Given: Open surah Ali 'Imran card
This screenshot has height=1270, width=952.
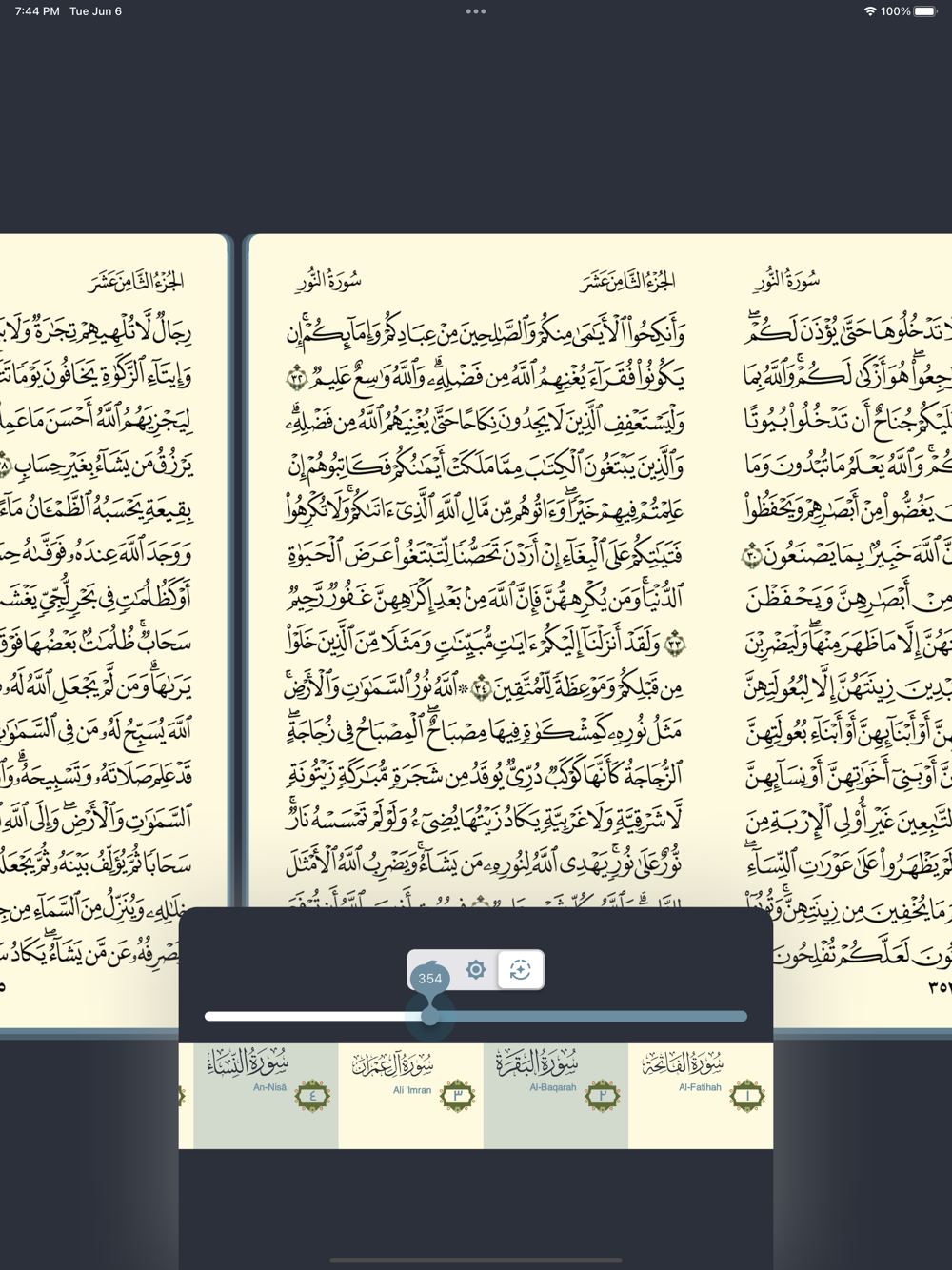Looking at the screenshot, I should (x=411, y=1096).
